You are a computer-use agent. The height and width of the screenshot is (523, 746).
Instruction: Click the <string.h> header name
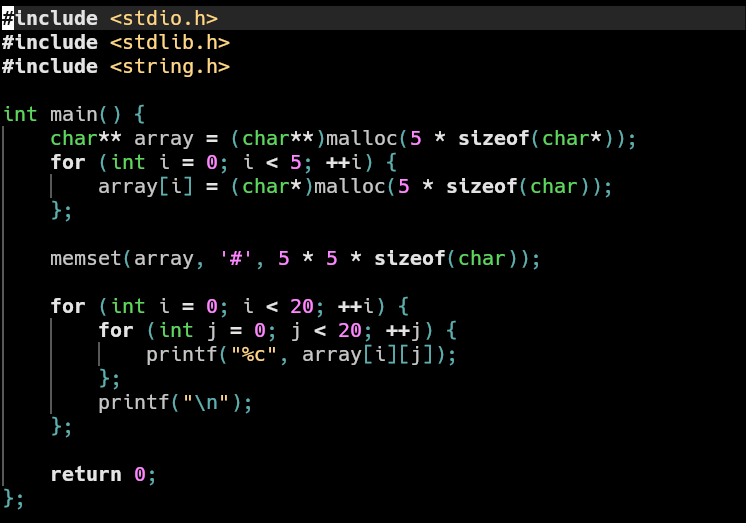tap(170, 66)
